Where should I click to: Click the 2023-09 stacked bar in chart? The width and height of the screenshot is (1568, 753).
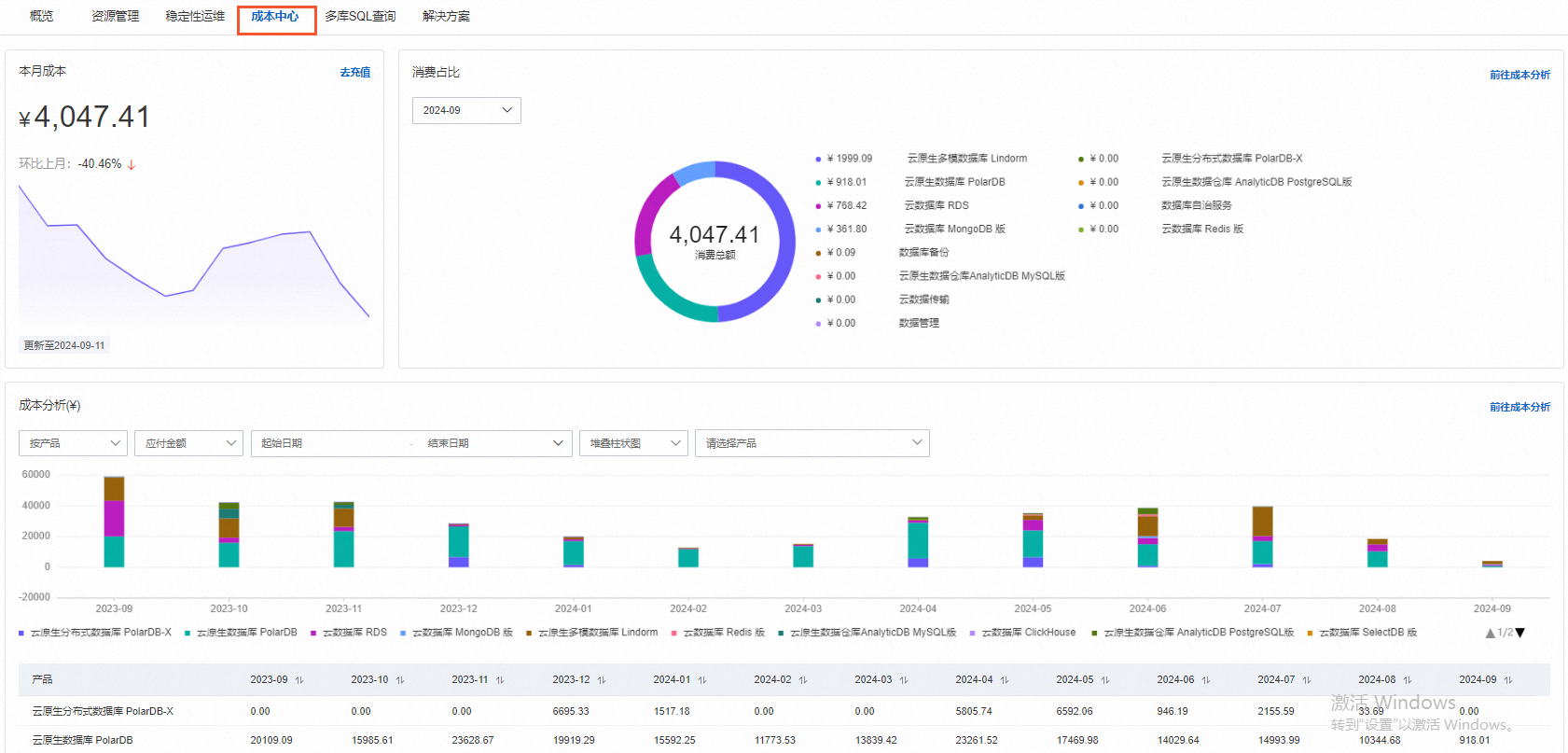114,522
